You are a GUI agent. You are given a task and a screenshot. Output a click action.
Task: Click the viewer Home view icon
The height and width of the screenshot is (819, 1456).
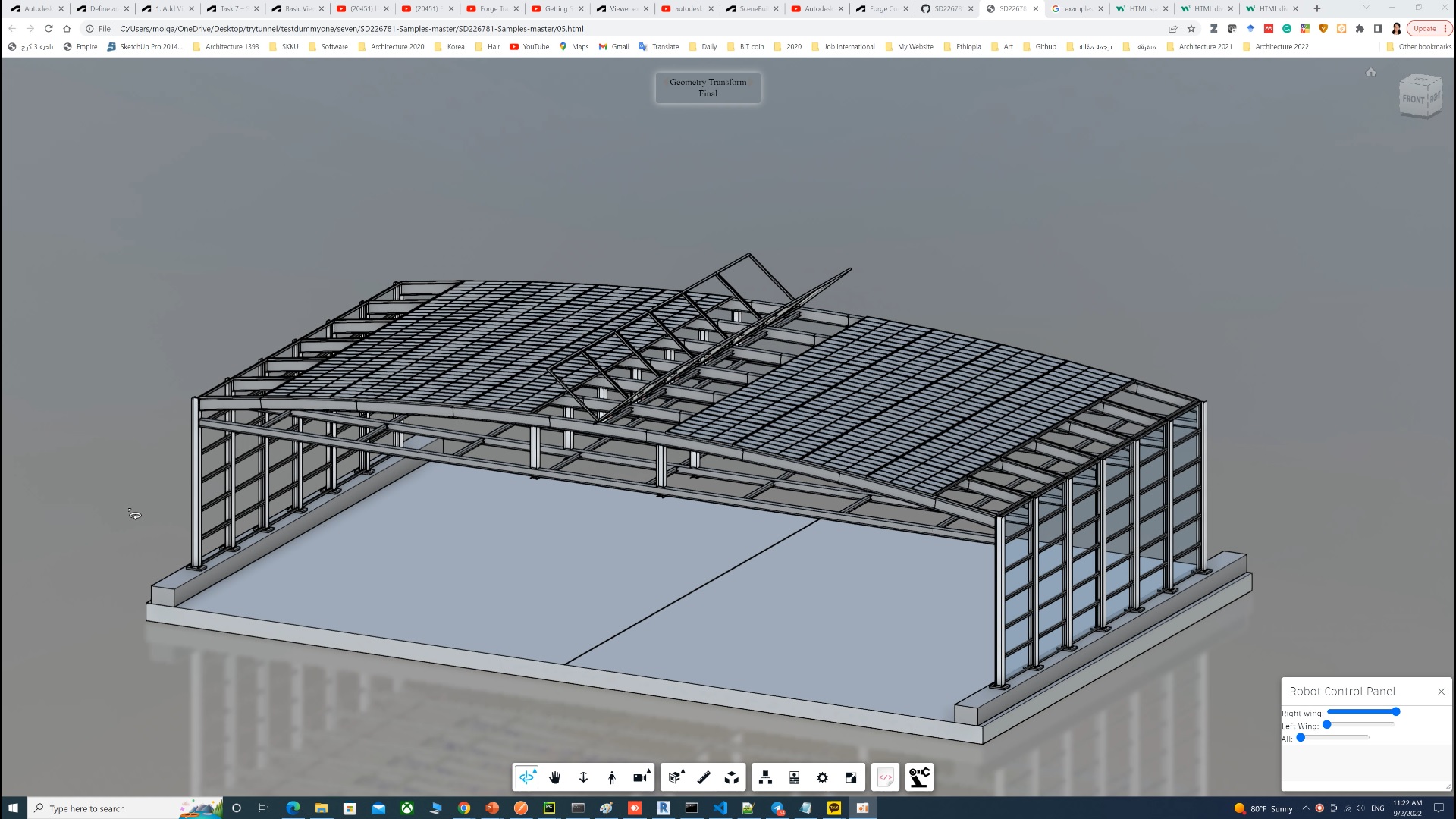coord(1370,72)
